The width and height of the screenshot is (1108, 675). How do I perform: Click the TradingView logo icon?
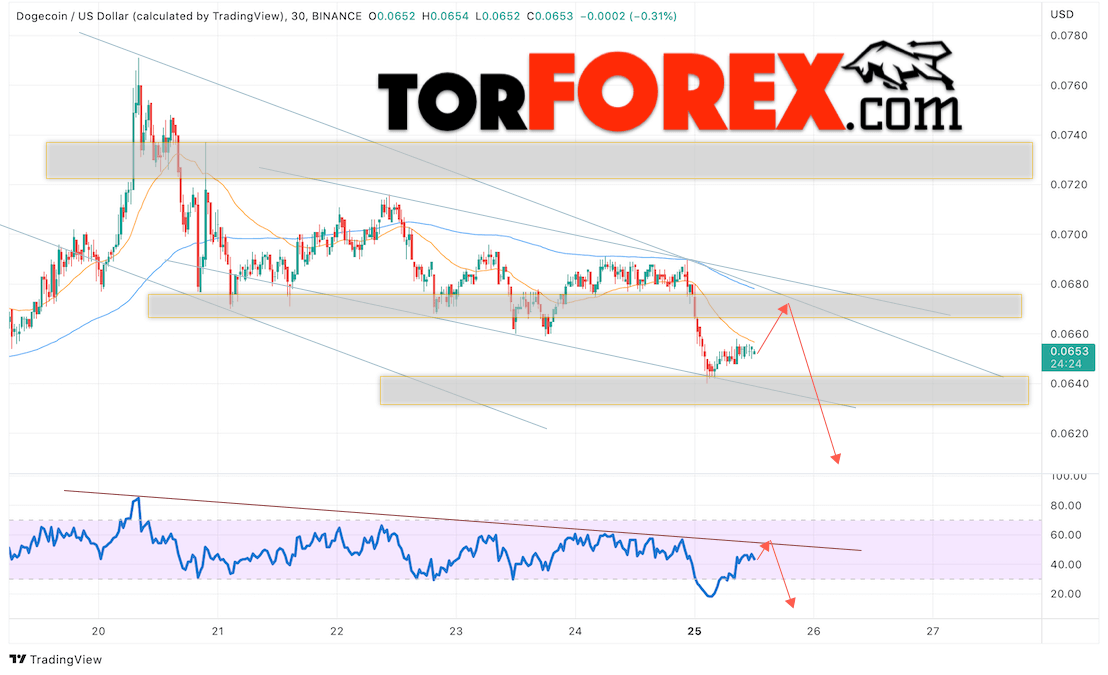pos(18,659)
